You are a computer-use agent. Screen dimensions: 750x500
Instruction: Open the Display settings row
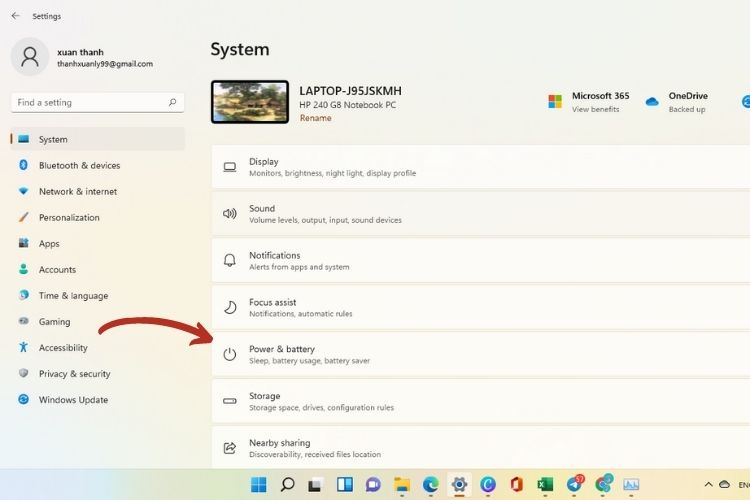tap(481, 167)
